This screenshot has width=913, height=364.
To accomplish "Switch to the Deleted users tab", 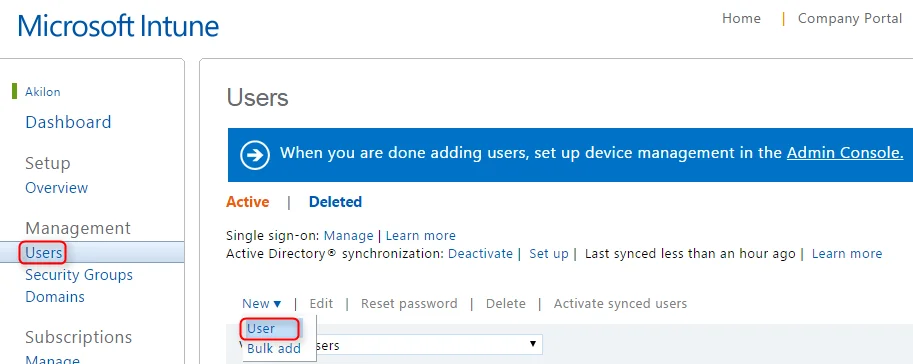I will click(x=335, y=202).
